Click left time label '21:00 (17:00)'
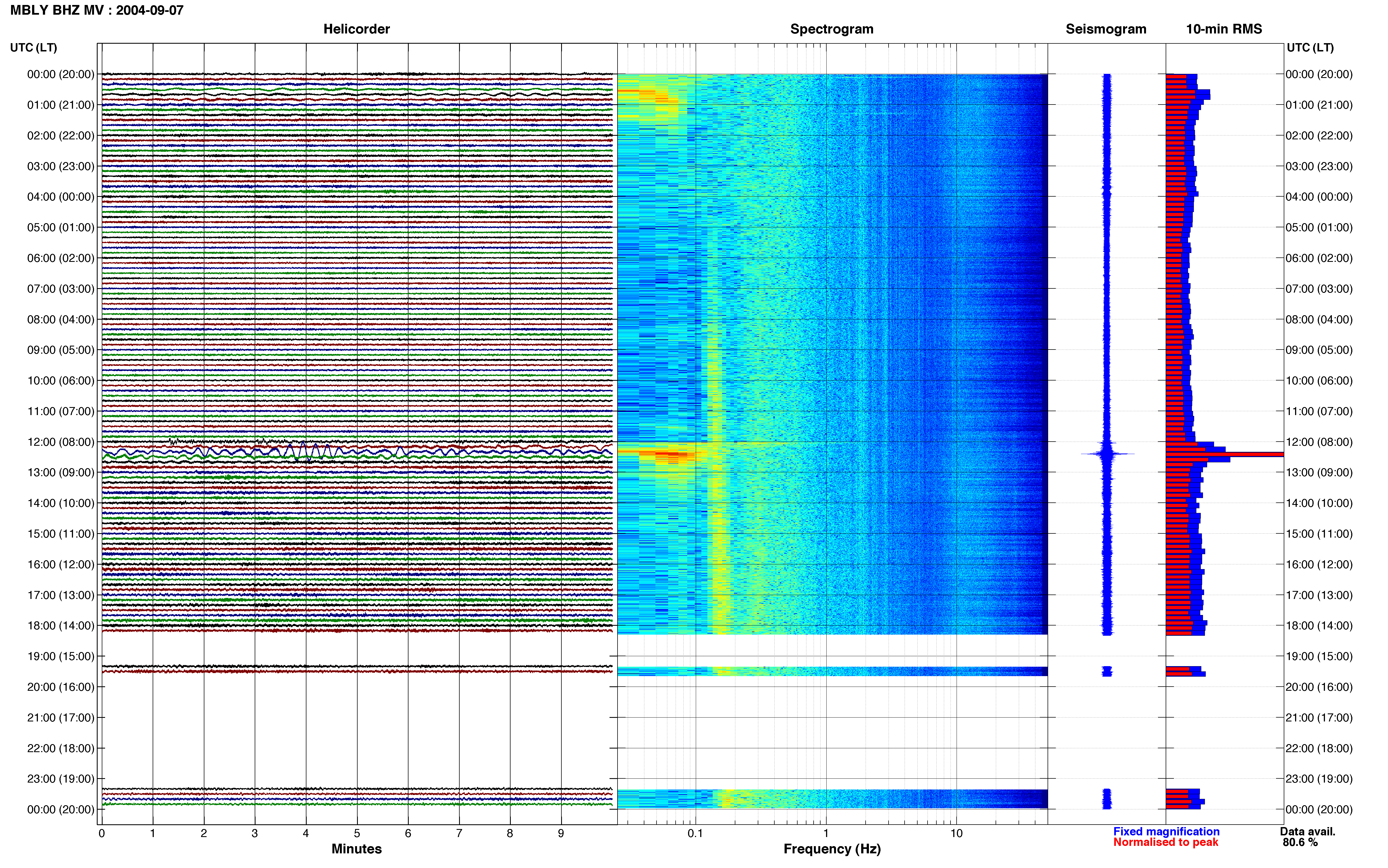The height and width of the screenshot is (868, 1388). coord(60,718)
